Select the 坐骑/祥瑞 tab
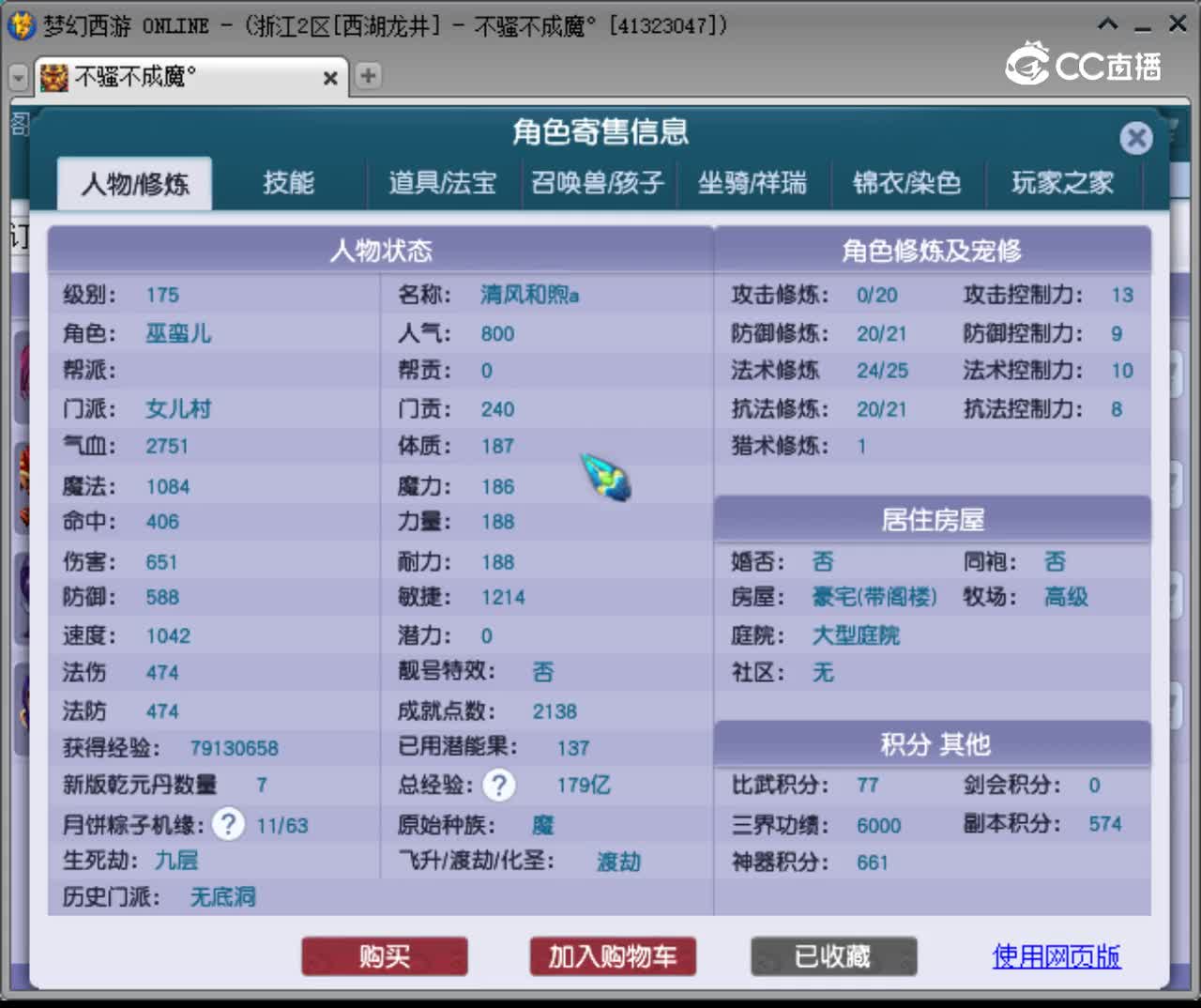 tap(753, 182)
